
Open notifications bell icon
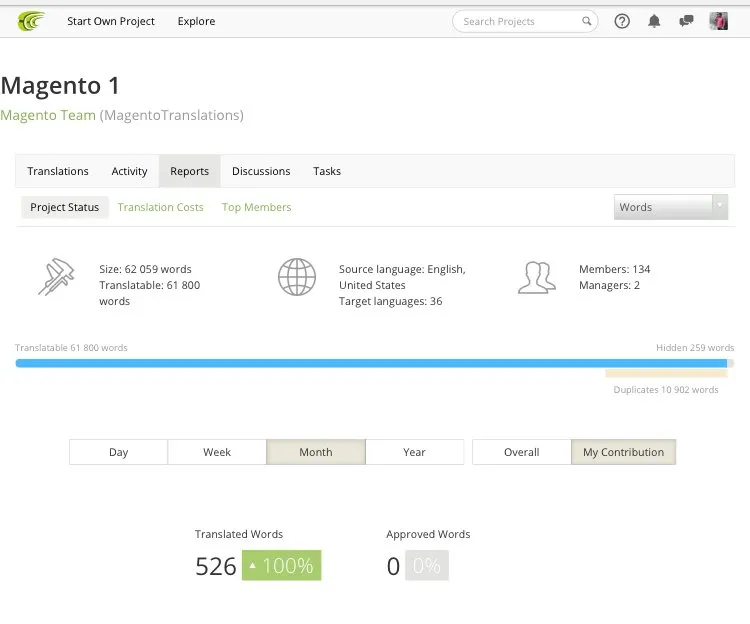(654, 21)
